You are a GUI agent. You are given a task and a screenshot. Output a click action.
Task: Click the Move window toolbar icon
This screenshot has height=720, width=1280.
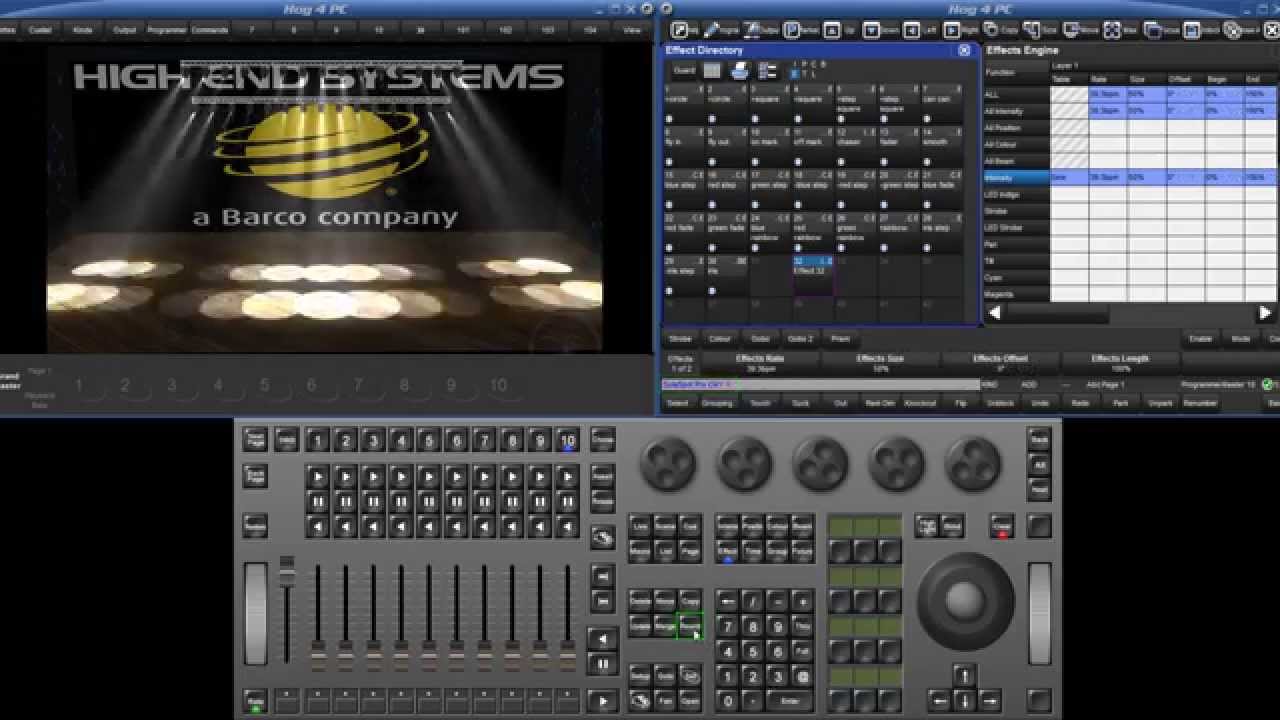point(1083,31)
